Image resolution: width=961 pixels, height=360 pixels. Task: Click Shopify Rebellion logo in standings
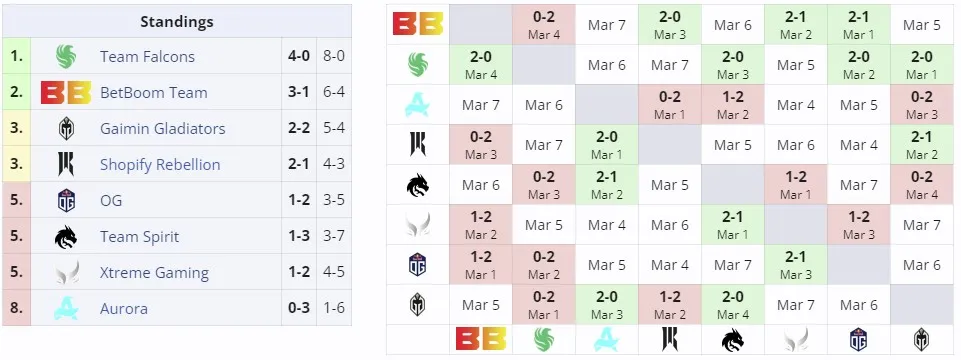(x=66, y=164)
